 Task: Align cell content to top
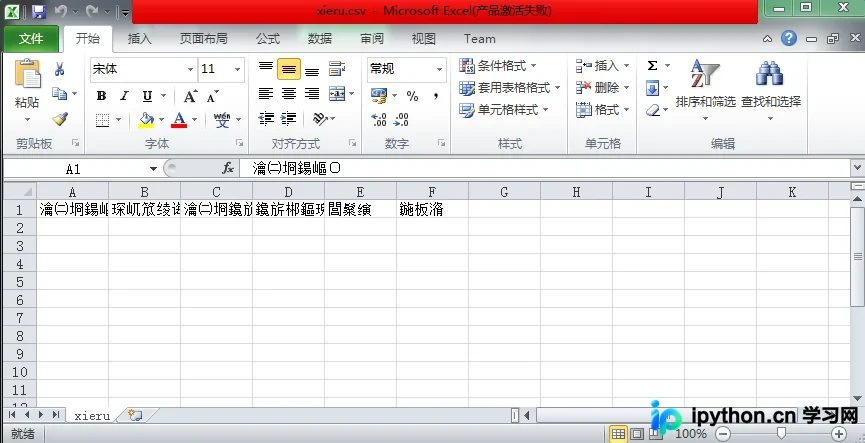[x=266, y=68]
